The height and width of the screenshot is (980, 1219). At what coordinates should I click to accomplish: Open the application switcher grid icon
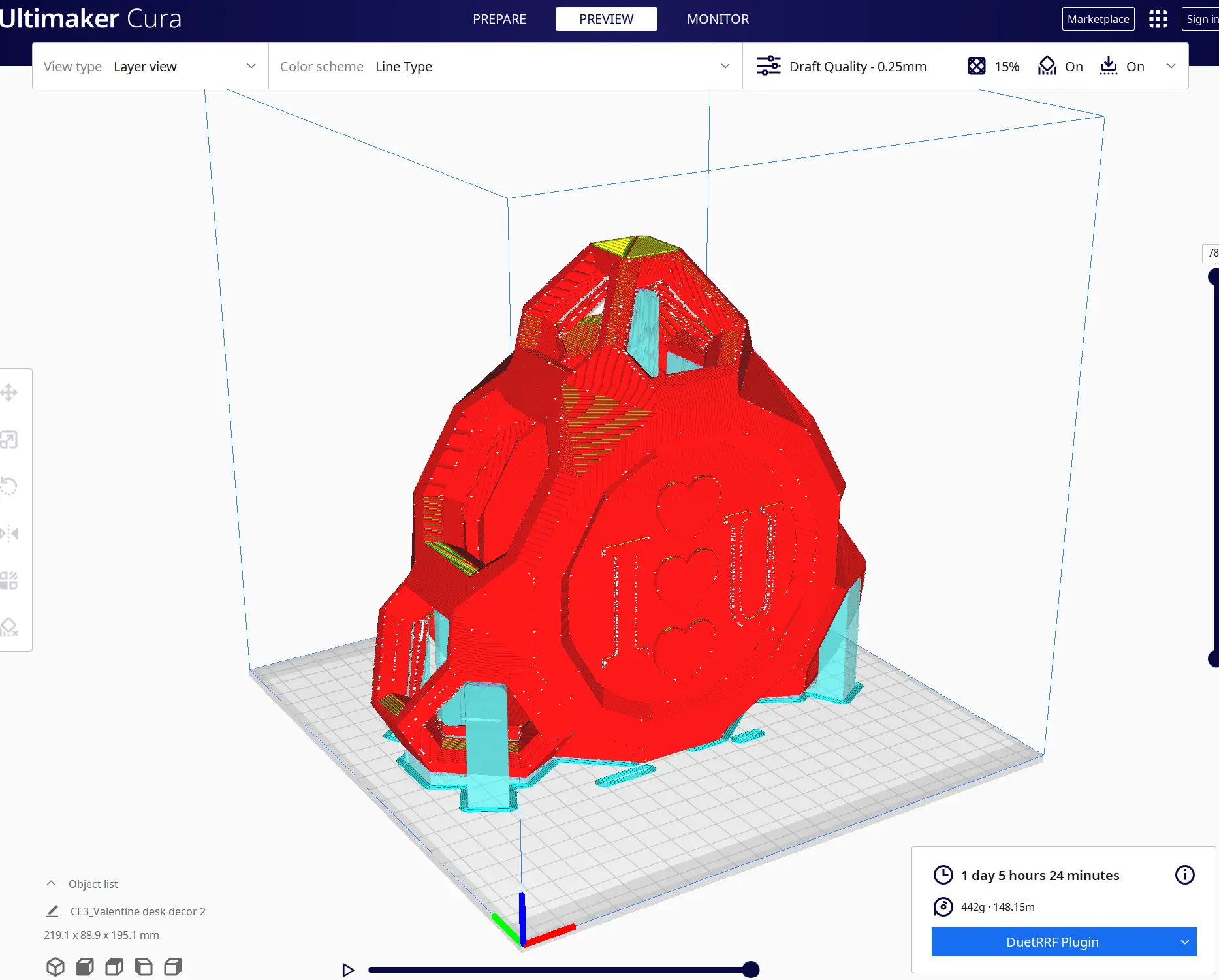(1158, 19)
